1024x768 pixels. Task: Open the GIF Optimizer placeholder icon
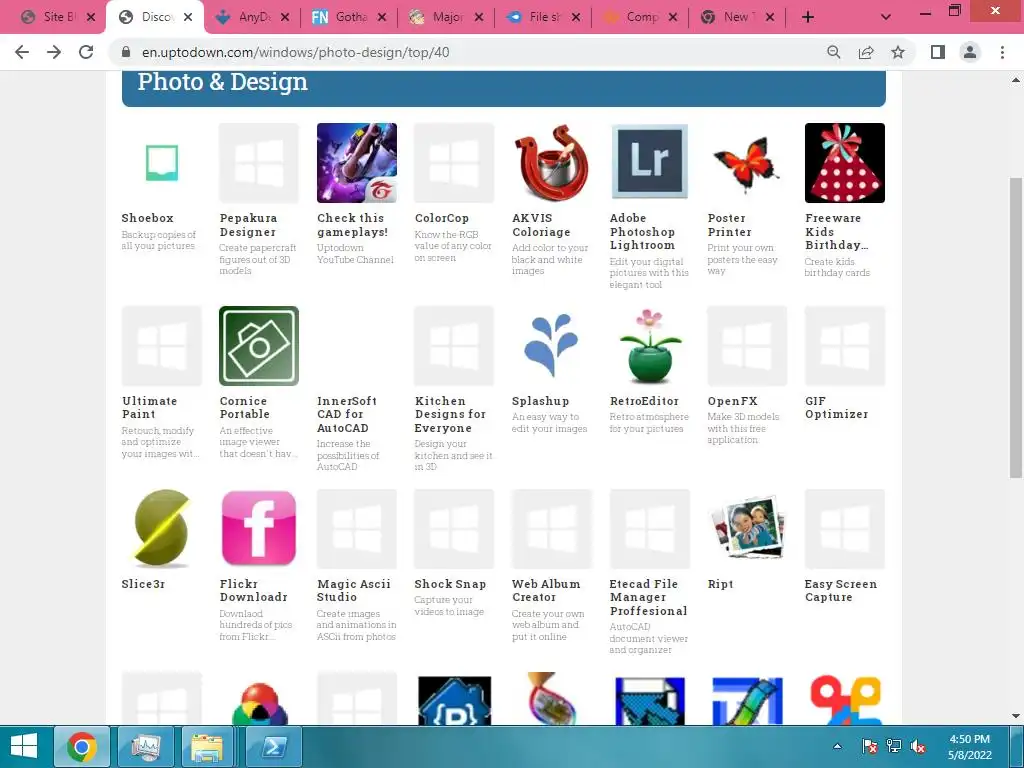[x=844, y=345]
